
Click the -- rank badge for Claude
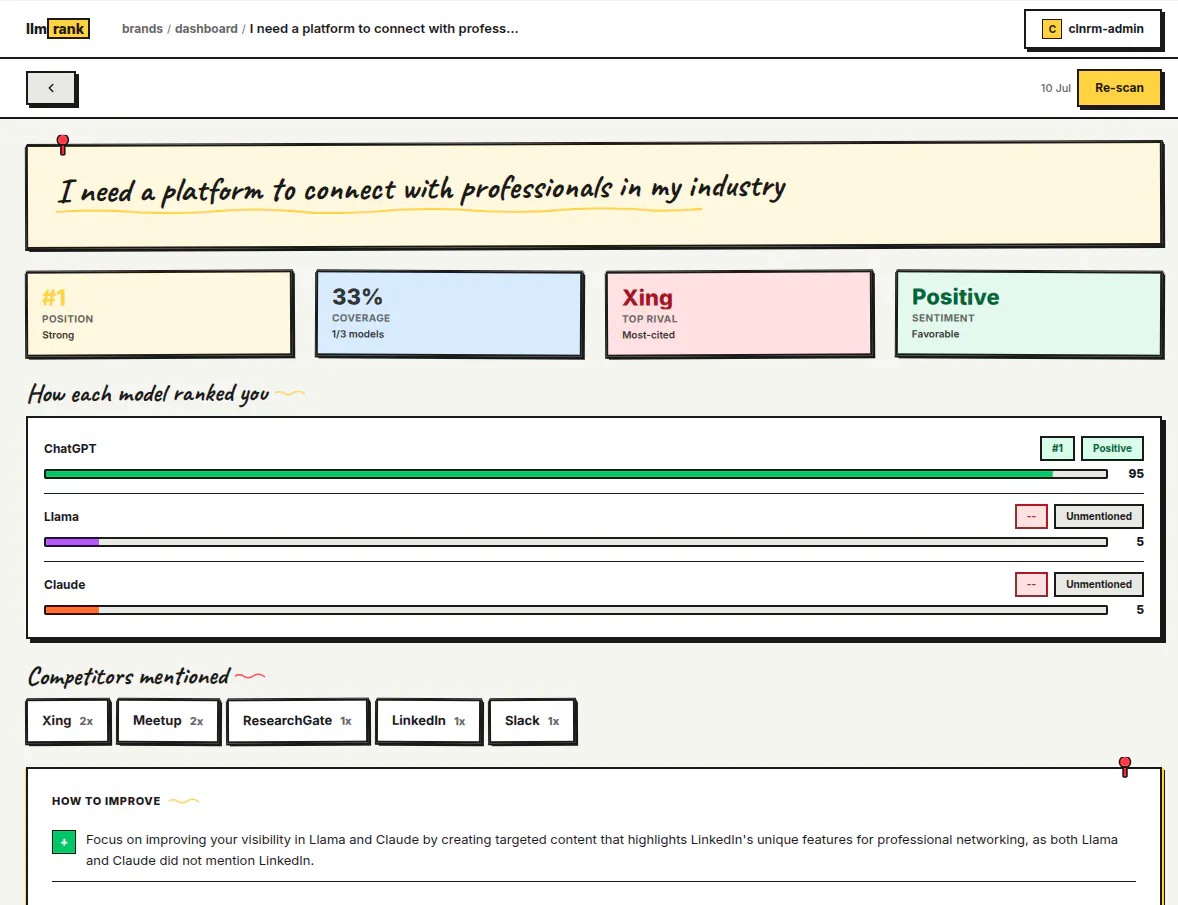[1031, 584]
